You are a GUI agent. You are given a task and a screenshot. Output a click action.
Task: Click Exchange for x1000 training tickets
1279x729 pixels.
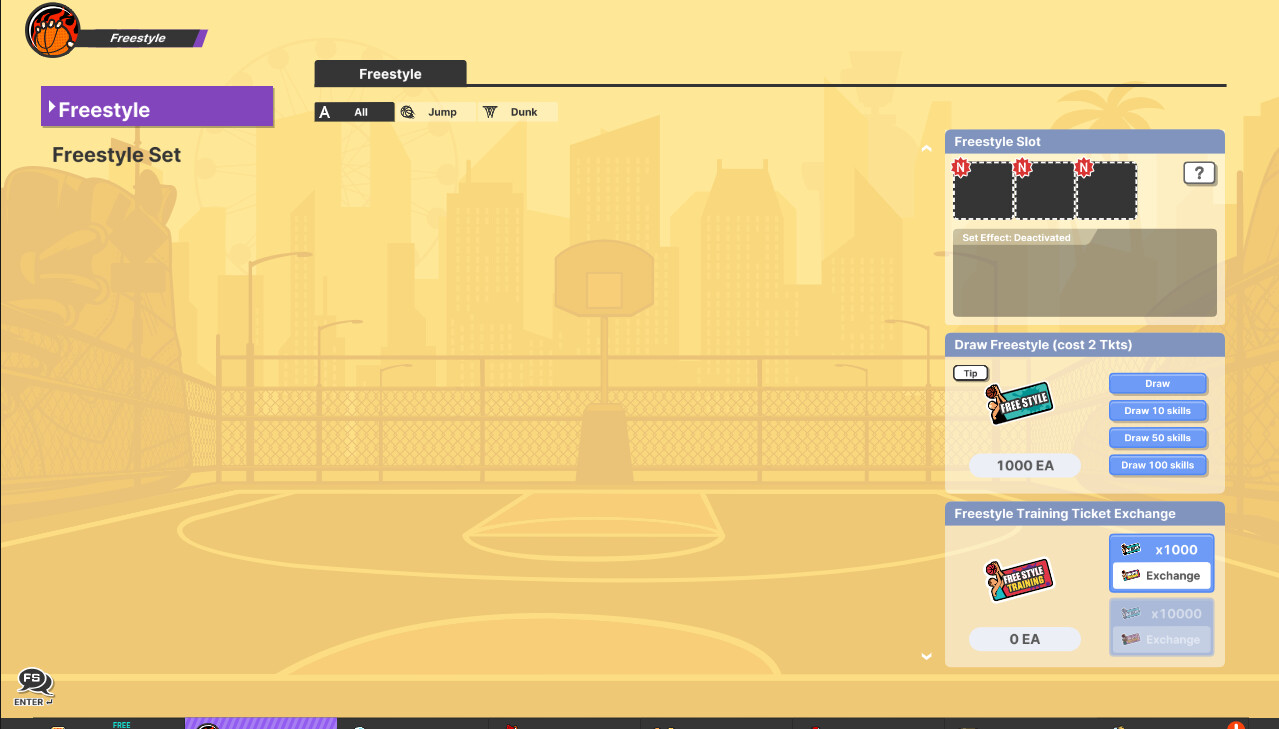(x=1161, y=575)
